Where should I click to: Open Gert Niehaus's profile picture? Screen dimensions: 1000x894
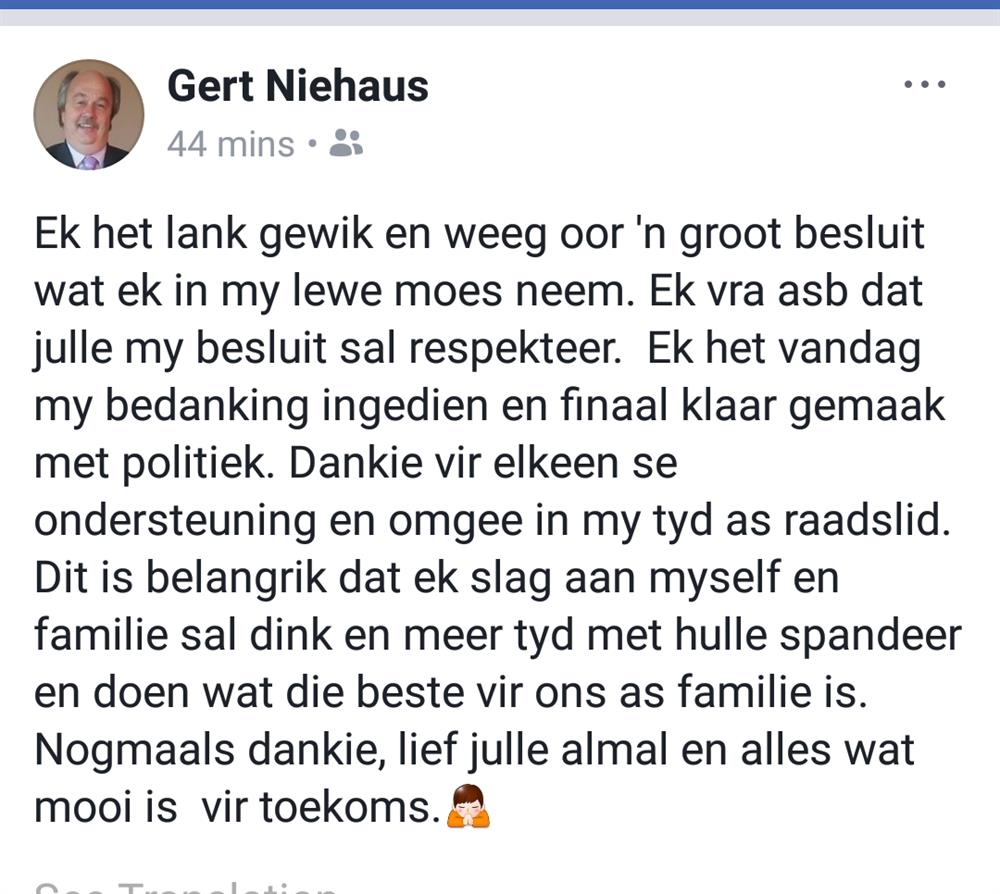(x=89, y=115)
